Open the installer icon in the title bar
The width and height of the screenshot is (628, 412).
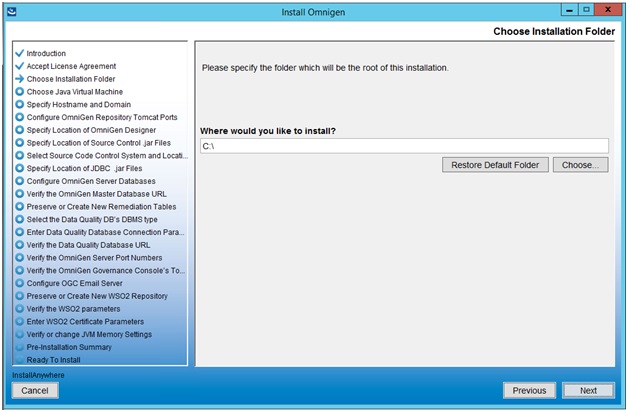(x=12, y=11)
